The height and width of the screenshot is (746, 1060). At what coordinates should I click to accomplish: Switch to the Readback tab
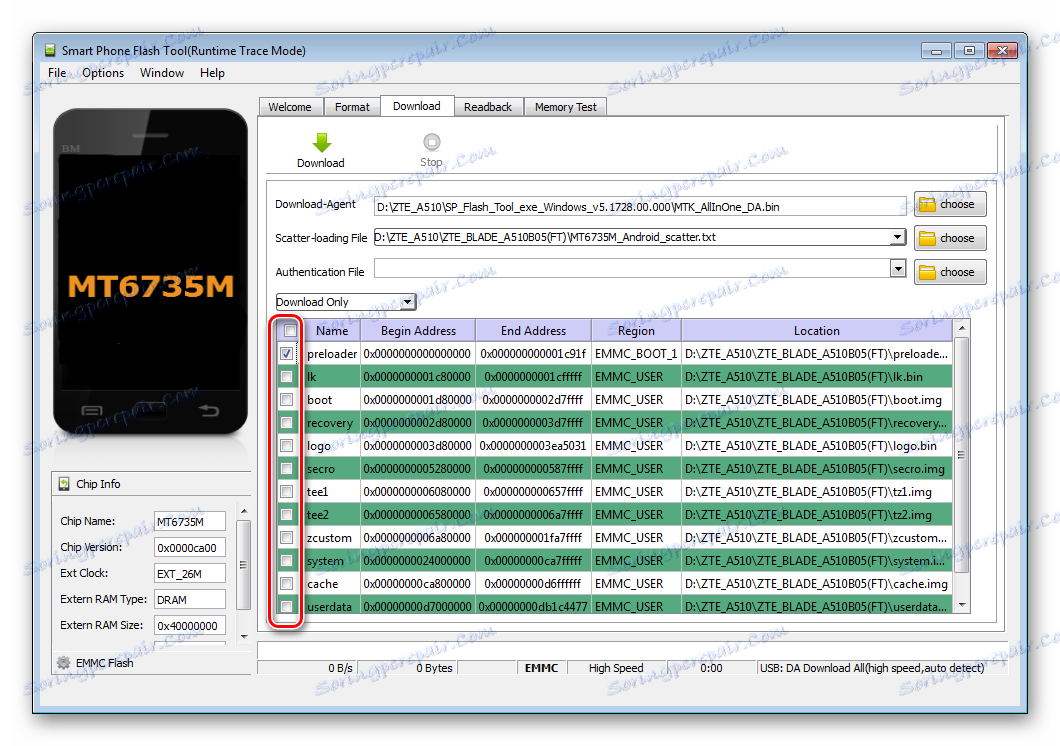coord(487,107)
